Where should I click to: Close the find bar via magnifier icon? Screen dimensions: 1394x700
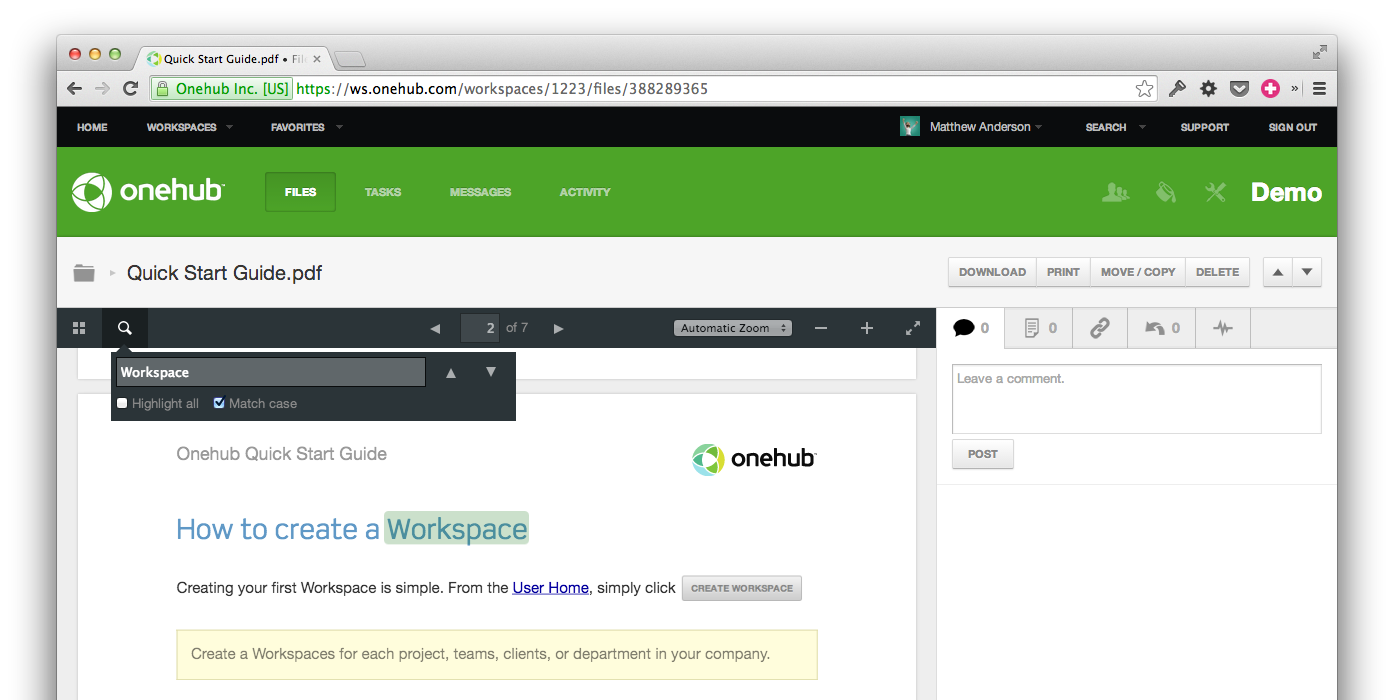125,328
